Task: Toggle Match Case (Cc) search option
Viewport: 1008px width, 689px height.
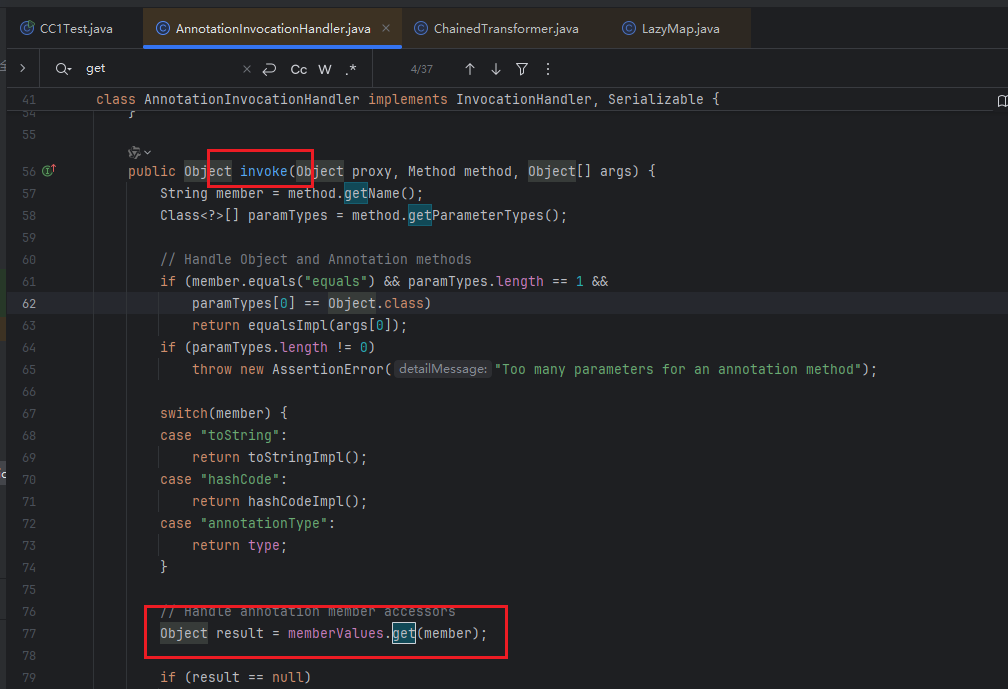Action: 299,69
